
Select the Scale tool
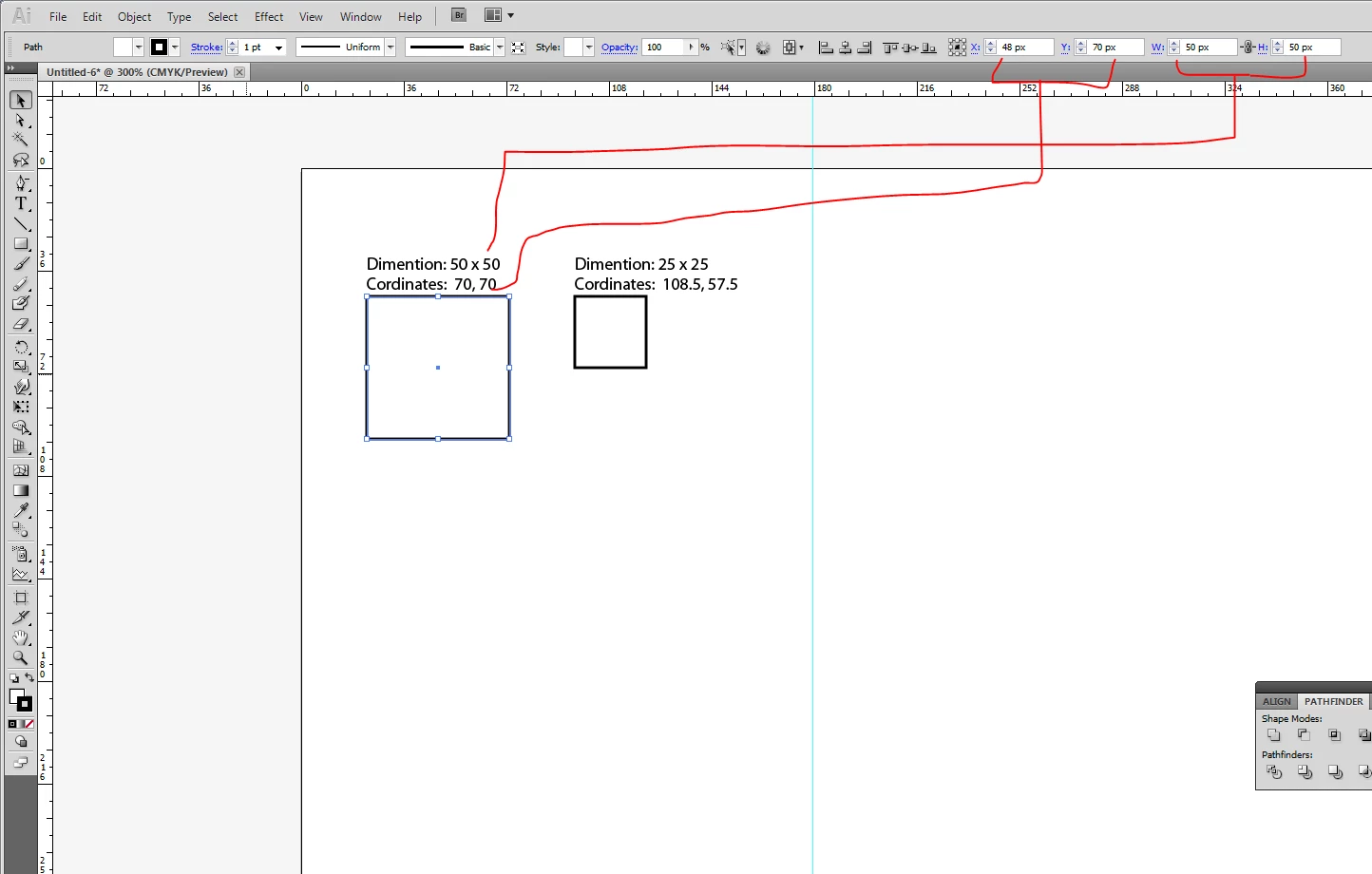coord(21,367)
